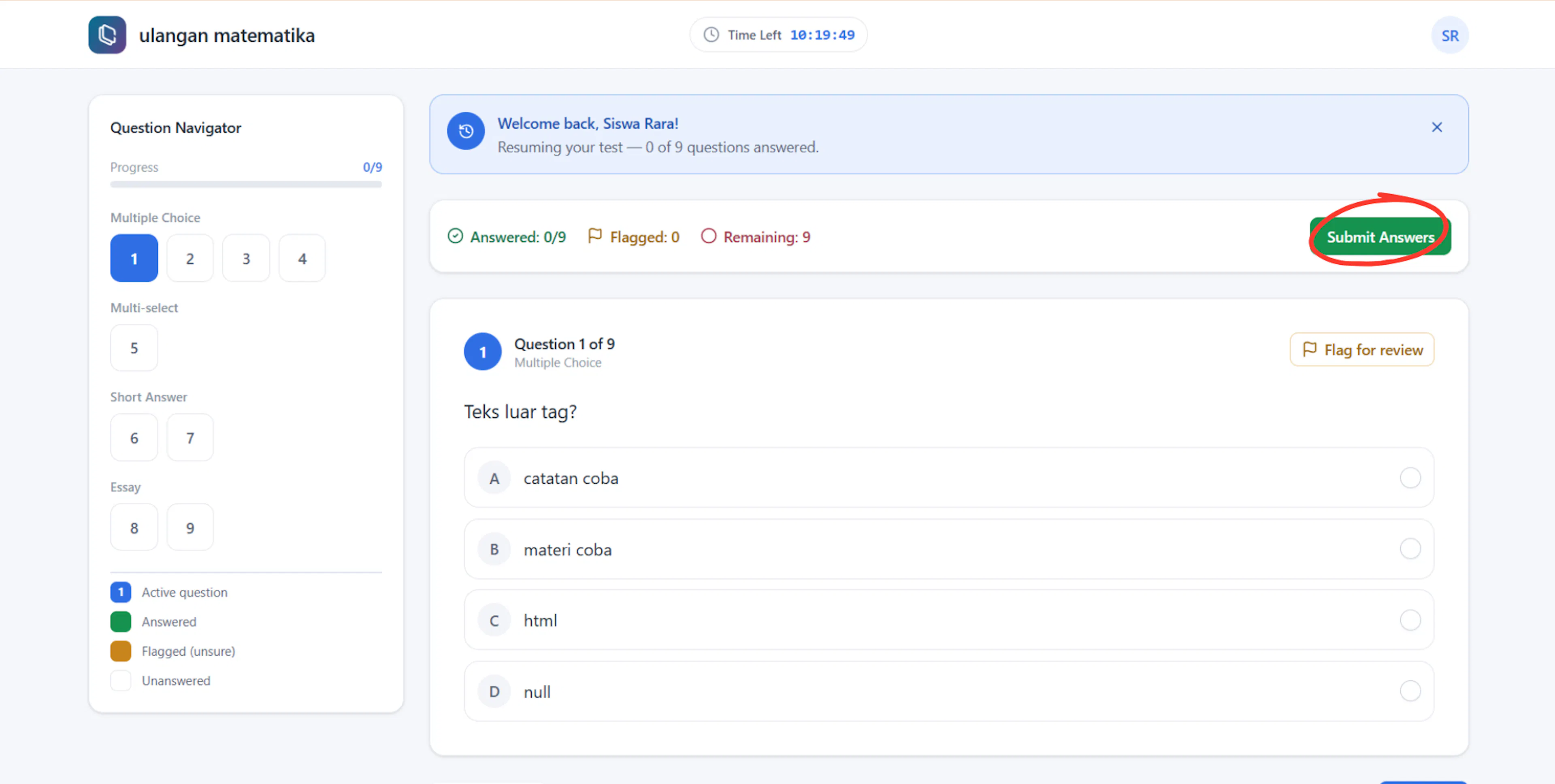Open the SR user avatar
Image resolution: width=1555 pixels, height=784 pixels.
pyautogui.click(x=1449, y=36)
